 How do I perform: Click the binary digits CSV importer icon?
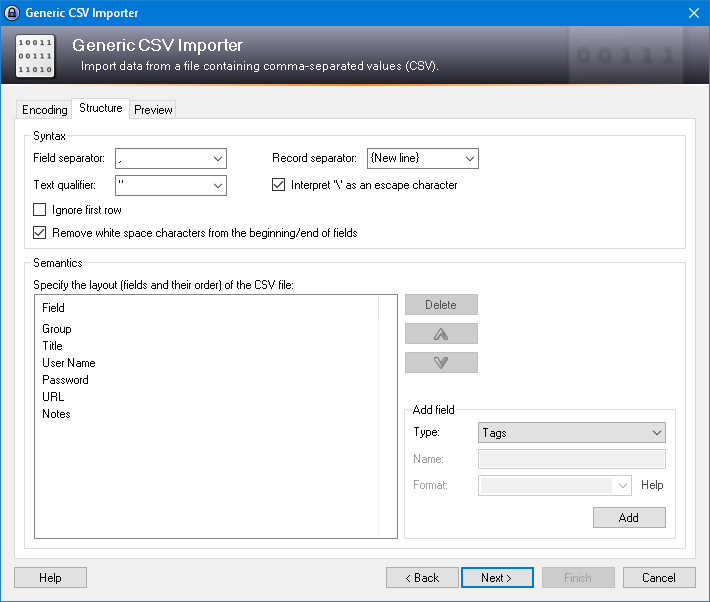[x=36, y=57]
